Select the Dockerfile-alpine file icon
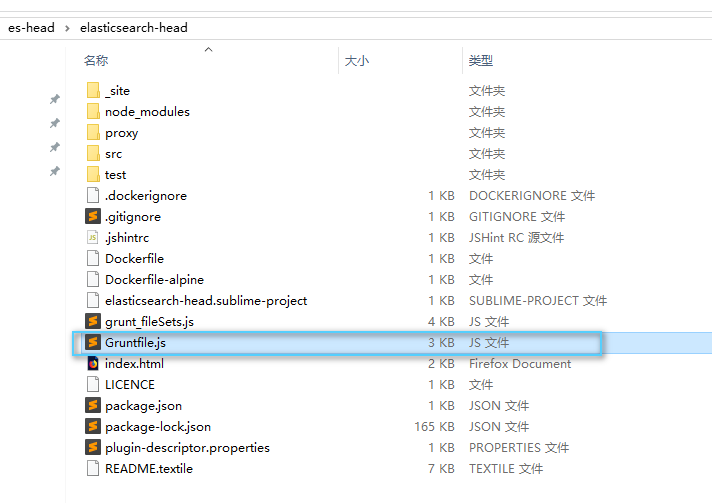 click(x=93, y=279)
